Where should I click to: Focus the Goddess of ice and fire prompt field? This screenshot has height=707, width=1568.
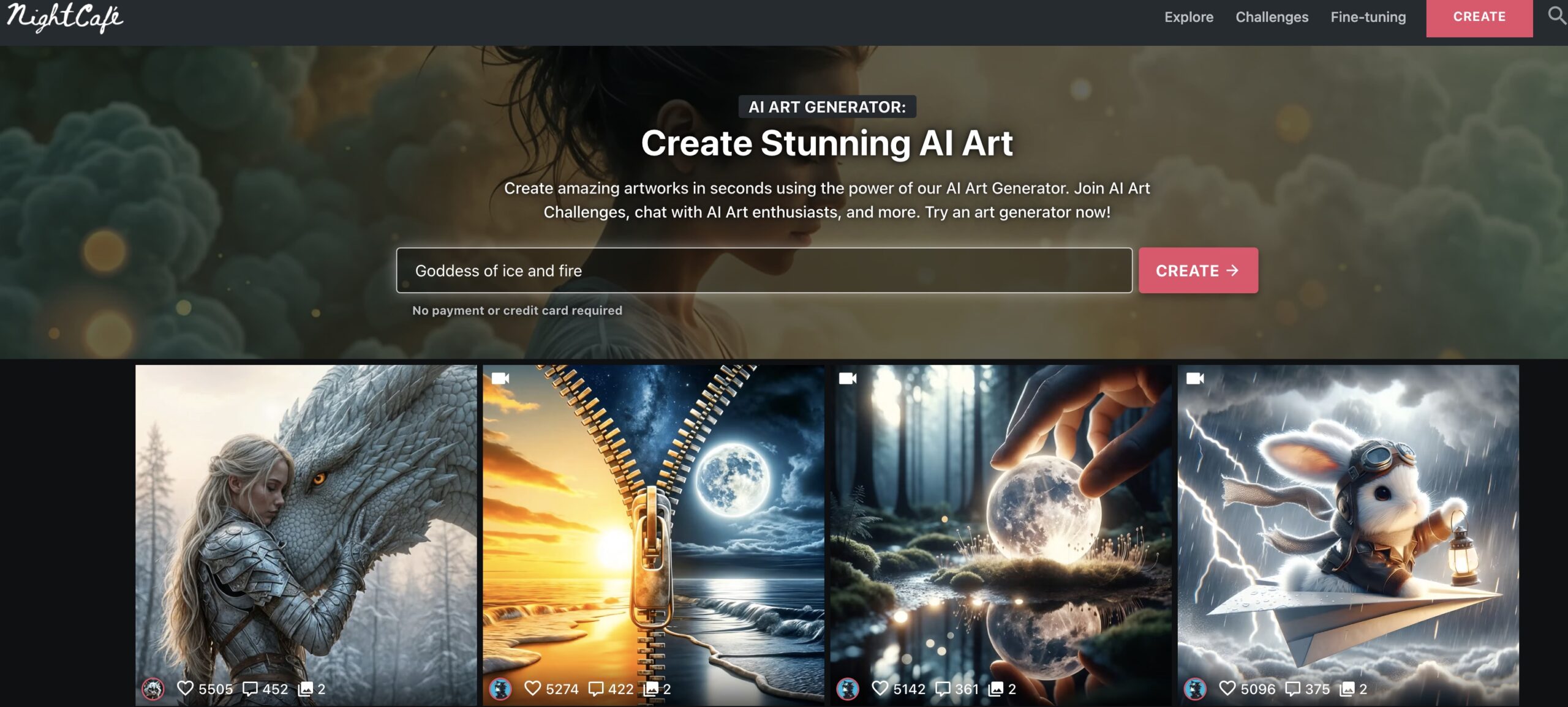[764, 271]
